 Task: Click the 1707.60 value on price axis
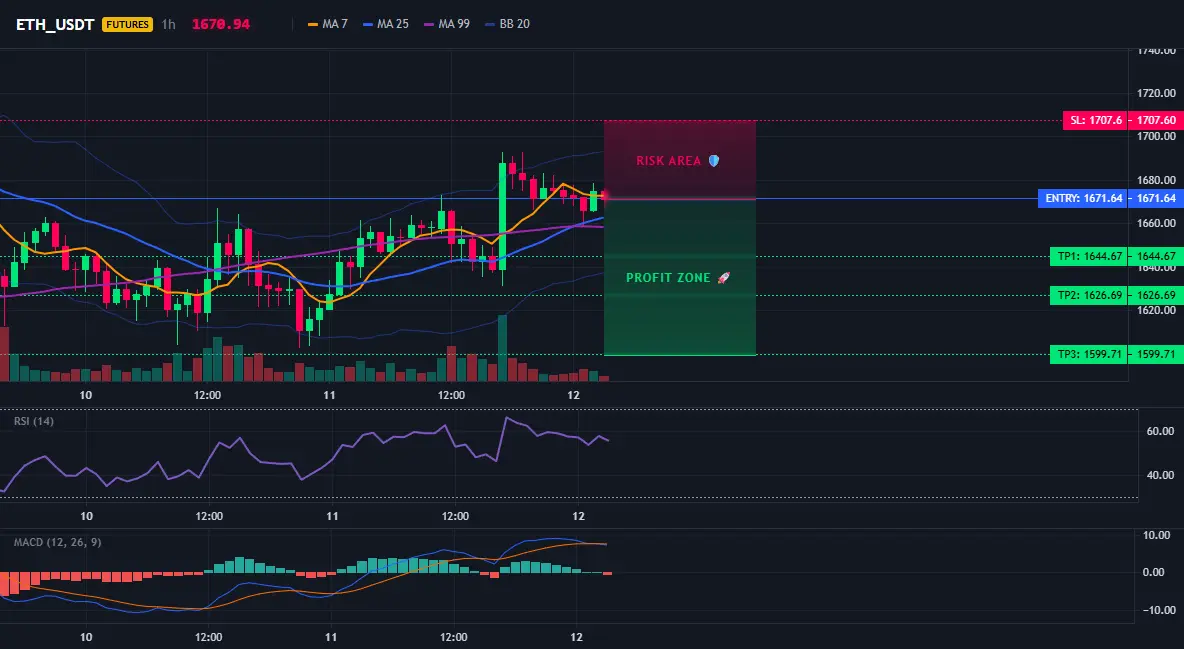coord(1156,120)
